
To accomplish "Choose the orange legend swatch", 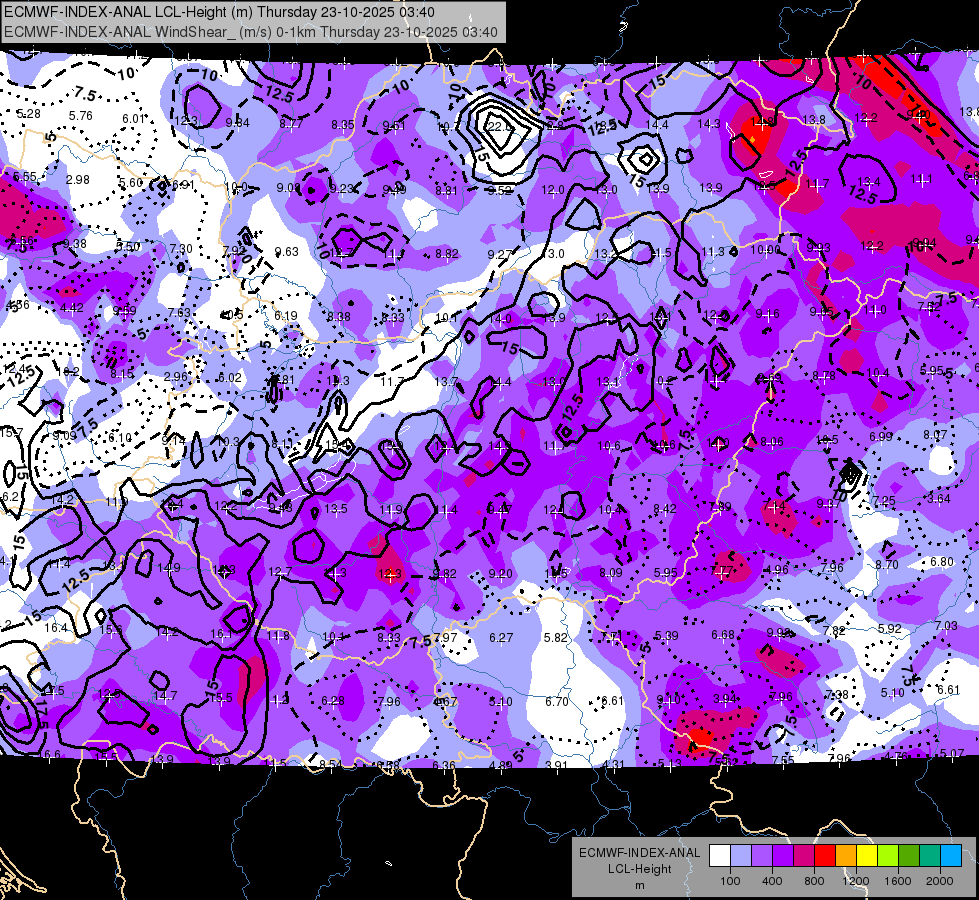I will 846,855.
